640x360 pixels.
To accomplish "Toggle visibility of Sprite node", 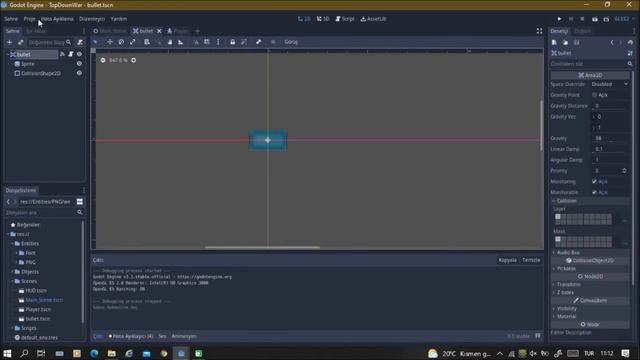I will click(79, 64).
